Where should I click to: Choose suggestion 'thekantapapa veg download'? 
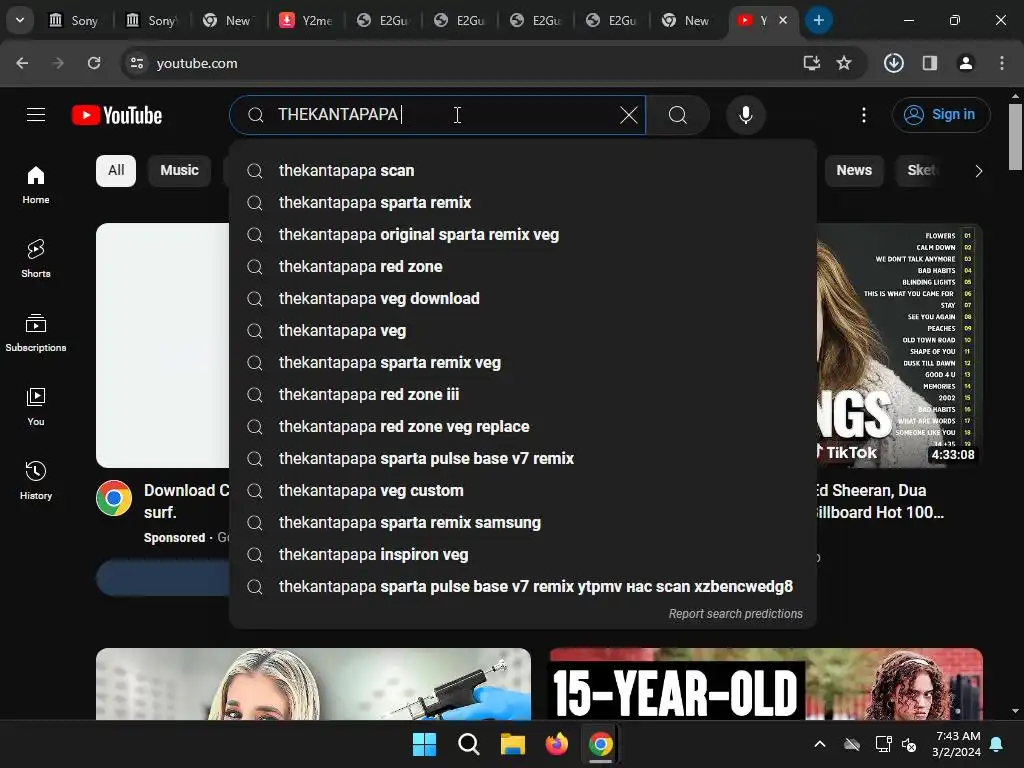click(x=522, y=298)
